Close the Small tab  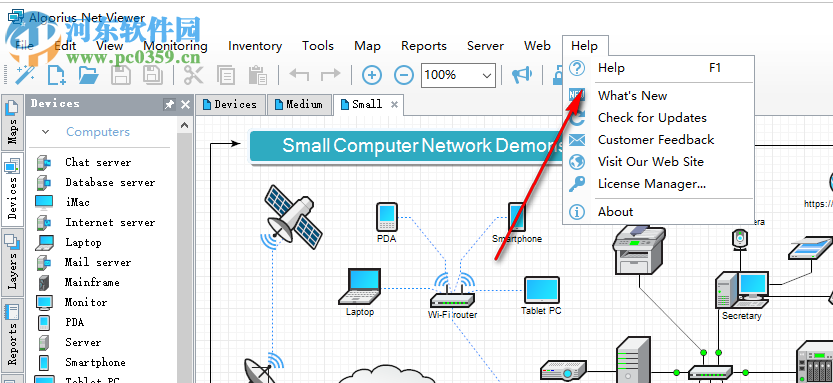(394, 105)
